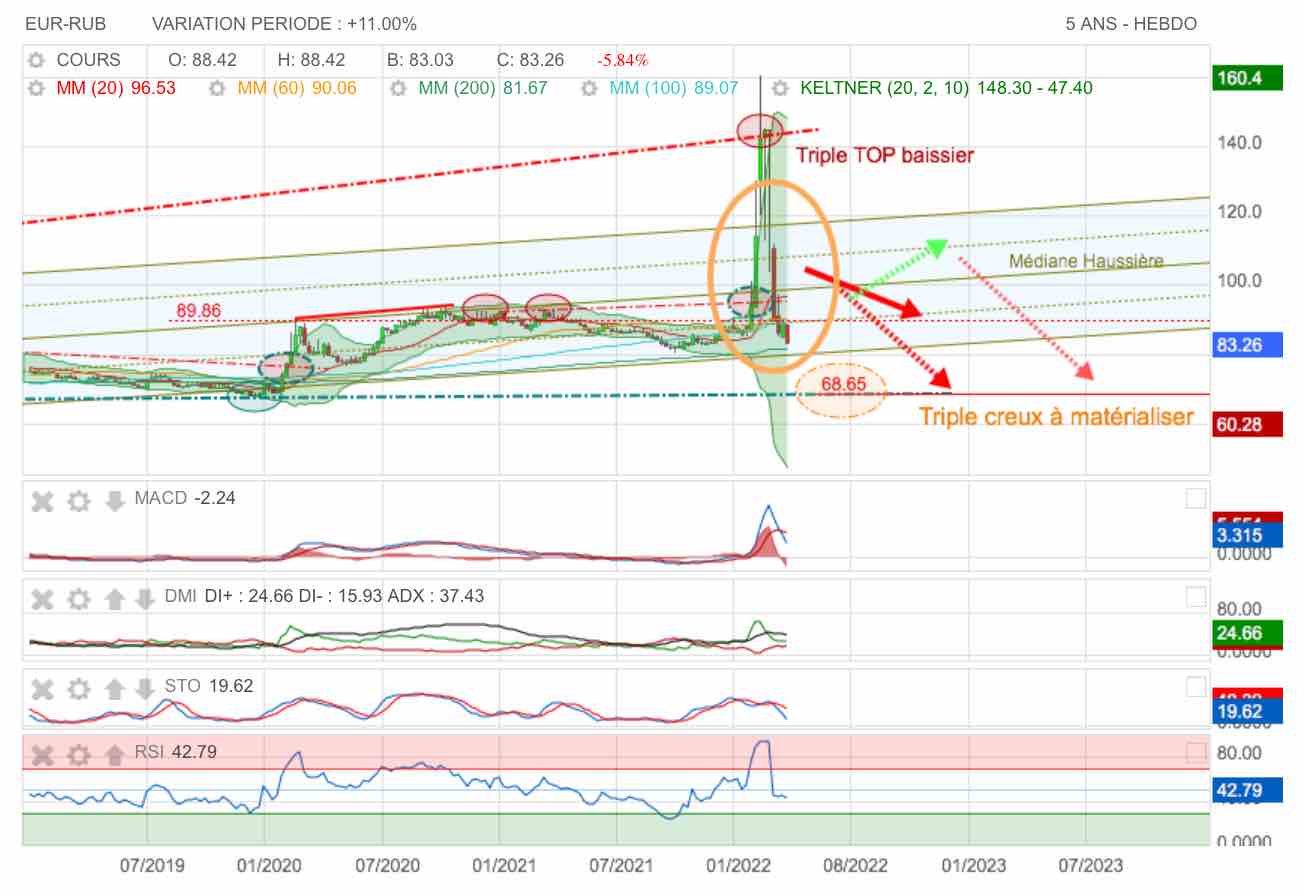
Task: Open the MM (60) settings gear
Action: 218,88
